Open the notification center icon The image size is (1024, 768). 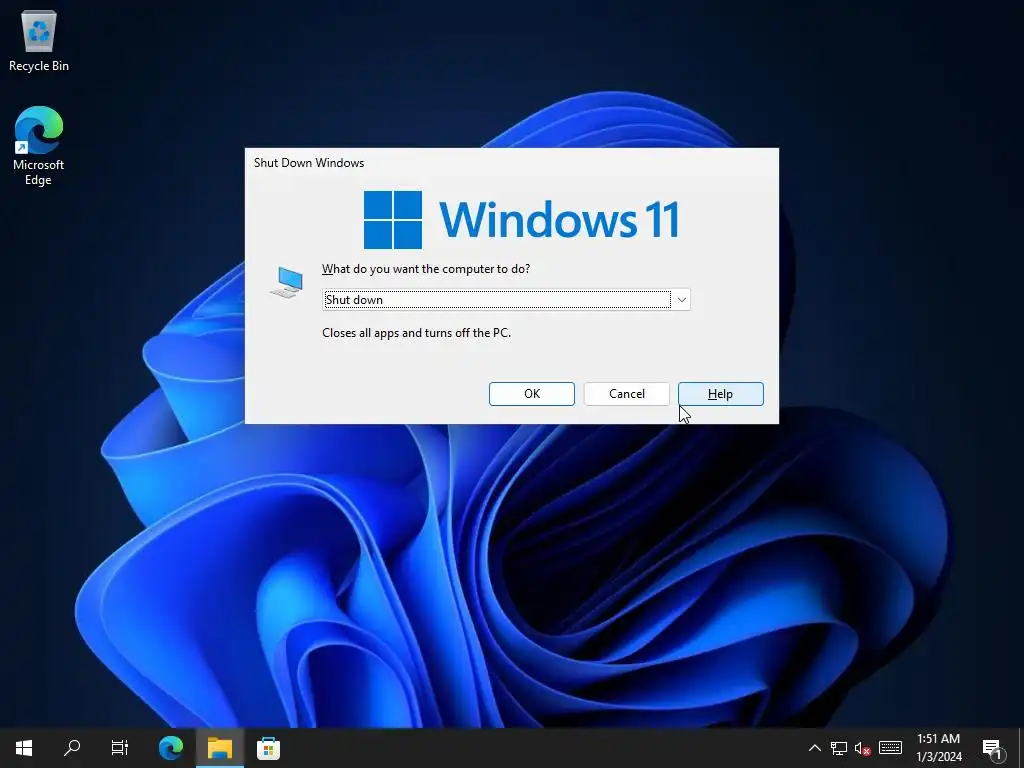point(992,749)
